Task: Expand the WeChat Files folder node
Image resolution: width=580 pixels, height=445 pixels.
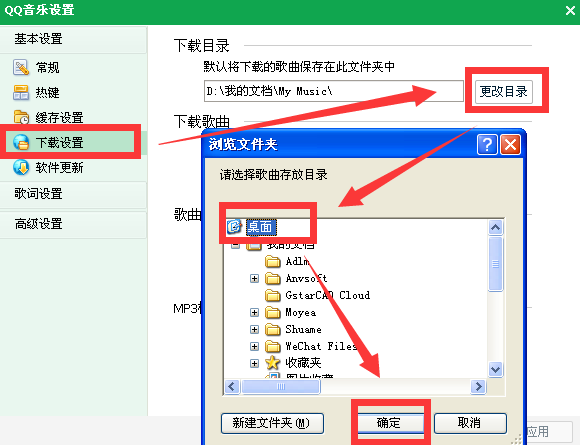Action: (254, 346)
